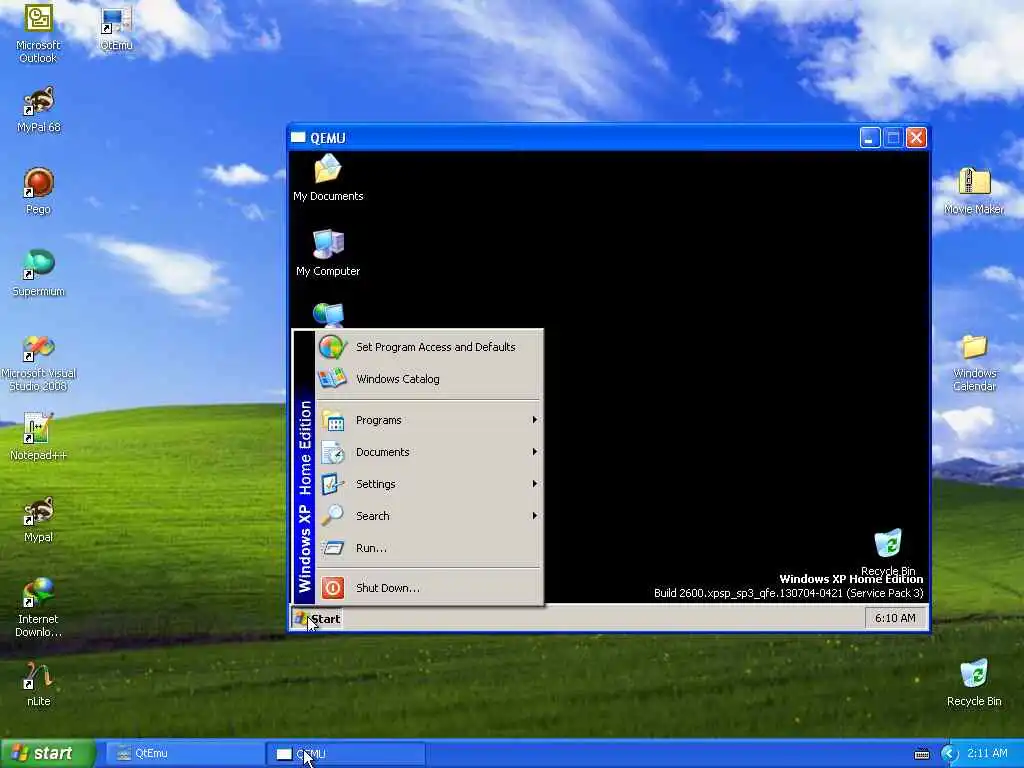Screen dimensions: 1024x768
Task: Click the Set Program Access and Defaults icon
Action: point(332,347)
